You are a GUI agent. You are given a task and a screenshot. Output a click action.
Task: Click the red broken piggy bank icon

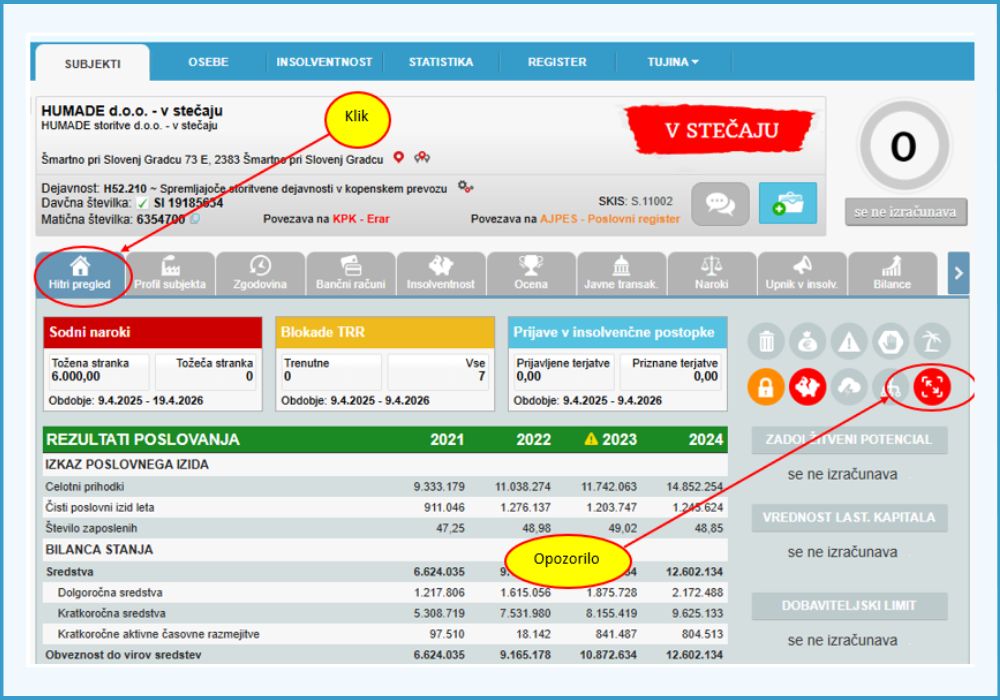coord(808,389)
